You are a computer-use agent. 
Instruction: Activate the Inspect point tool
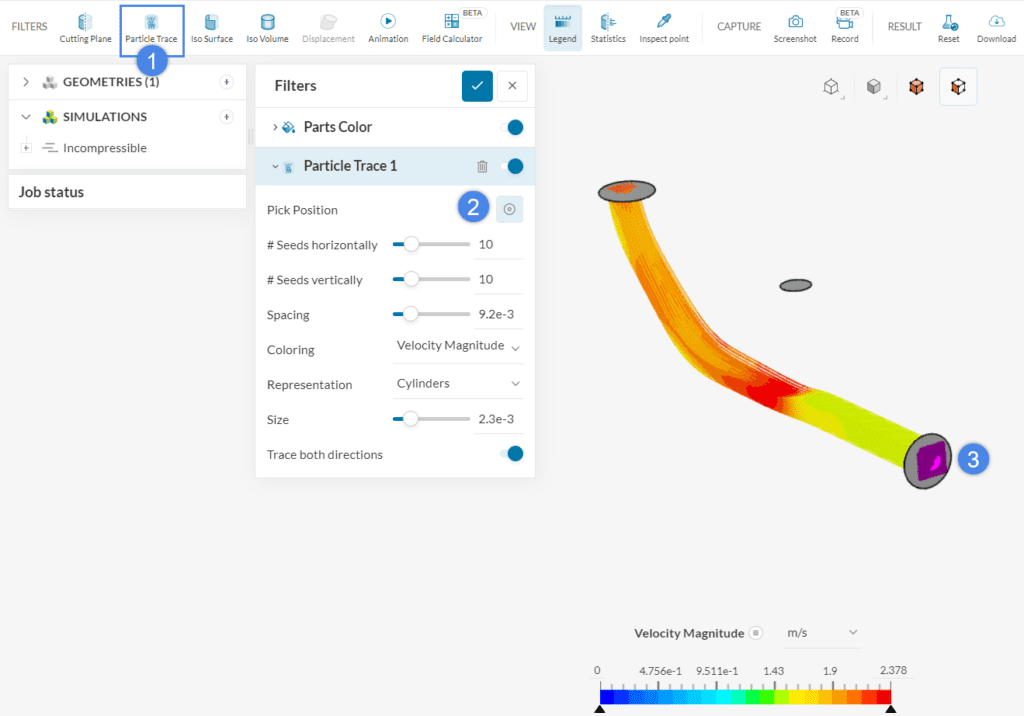(663, 27)
